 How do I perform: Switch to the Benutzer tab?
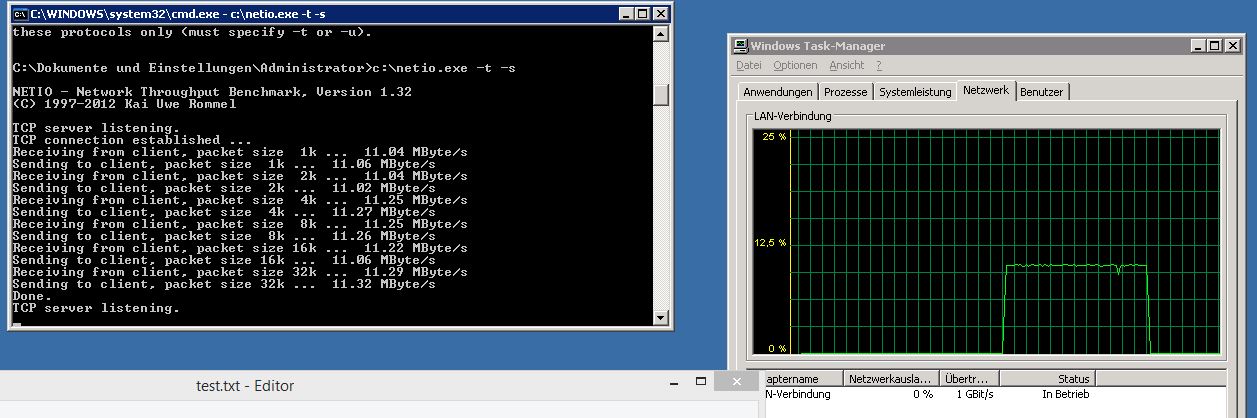1042,92
